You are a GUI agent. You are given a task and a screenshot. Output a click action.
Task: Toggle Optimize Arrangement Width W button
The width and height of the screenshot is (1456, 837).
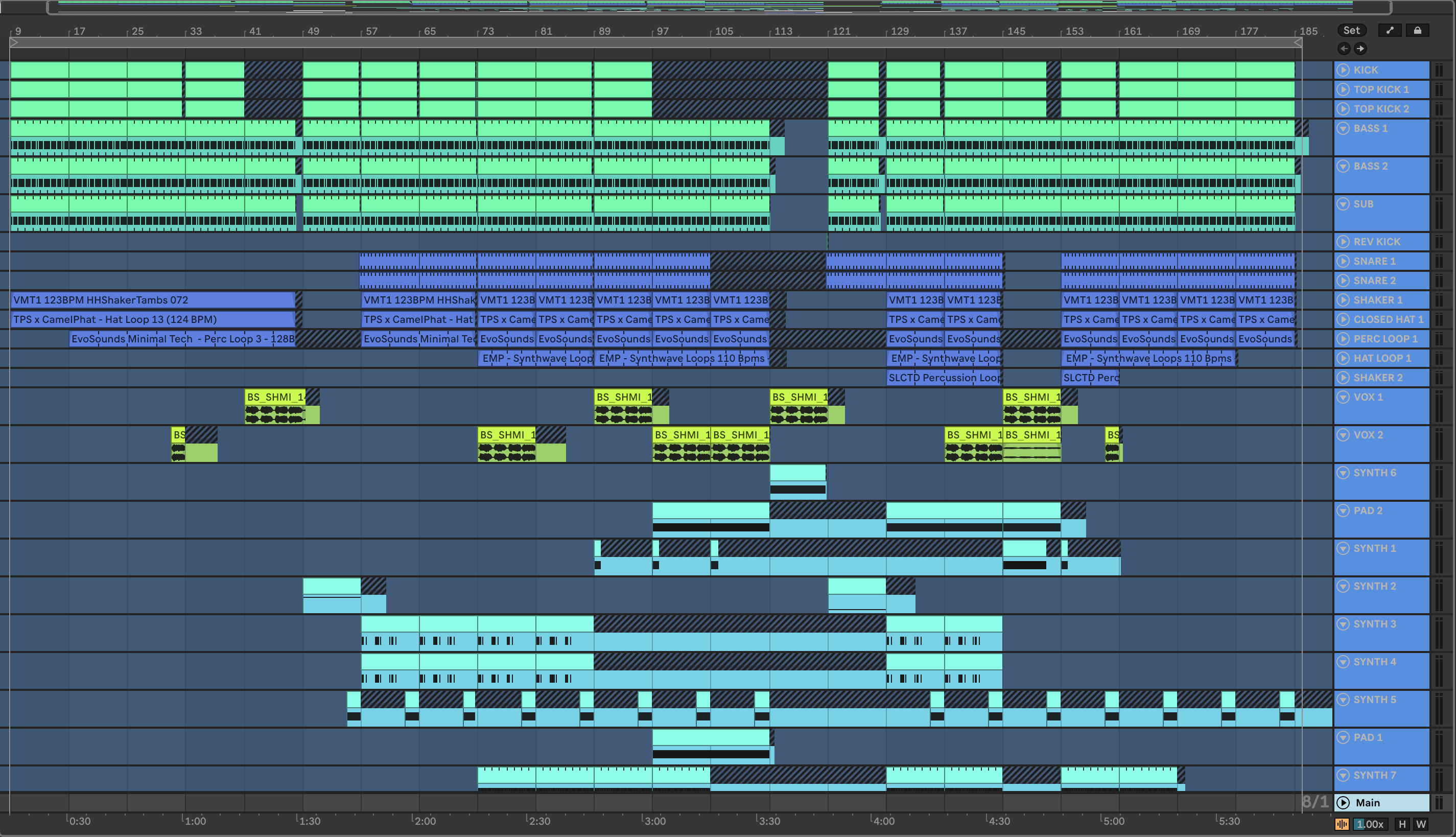(1421, 824)
